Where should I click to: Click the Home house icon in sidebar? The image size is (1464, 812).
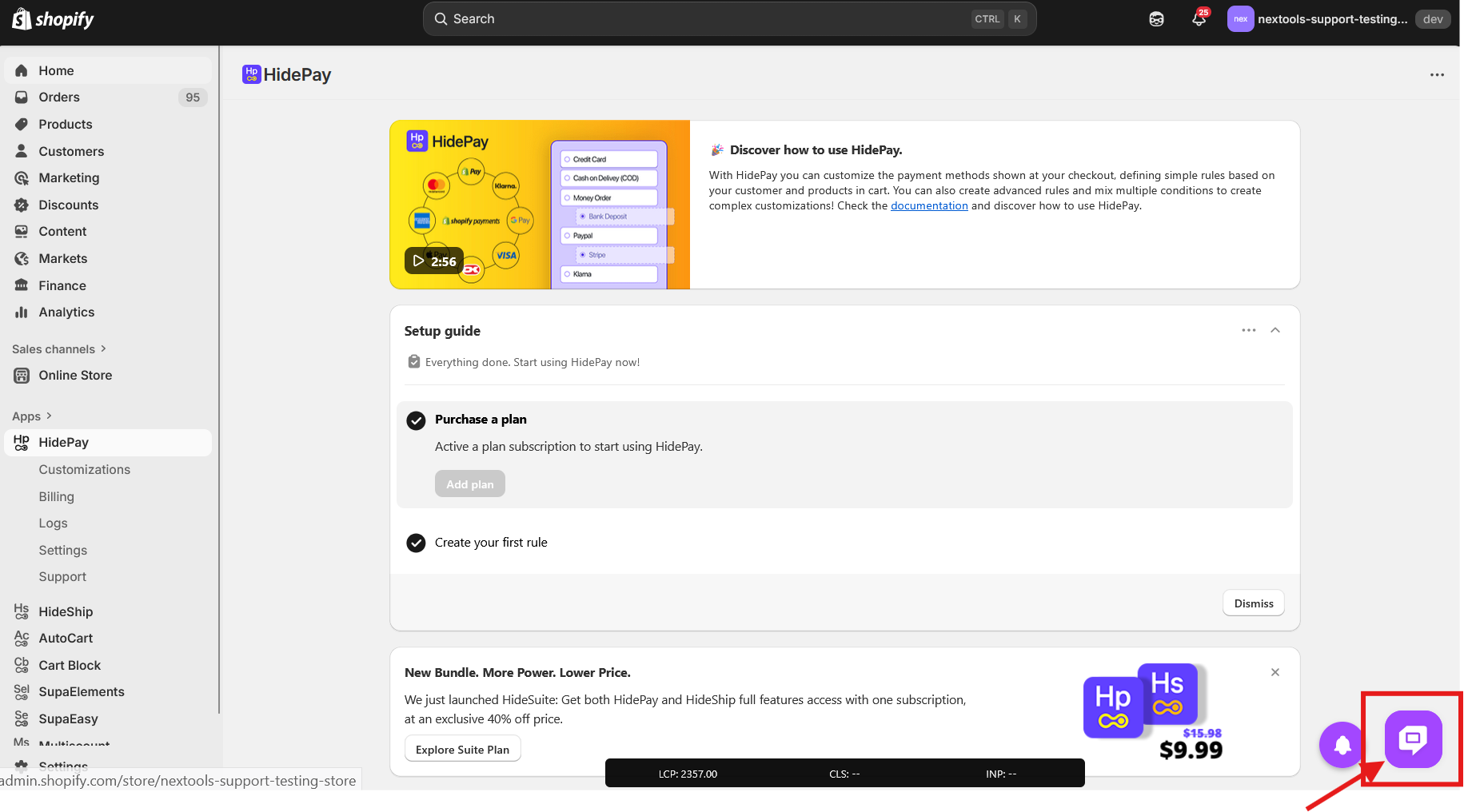click(x=22, y=70)
